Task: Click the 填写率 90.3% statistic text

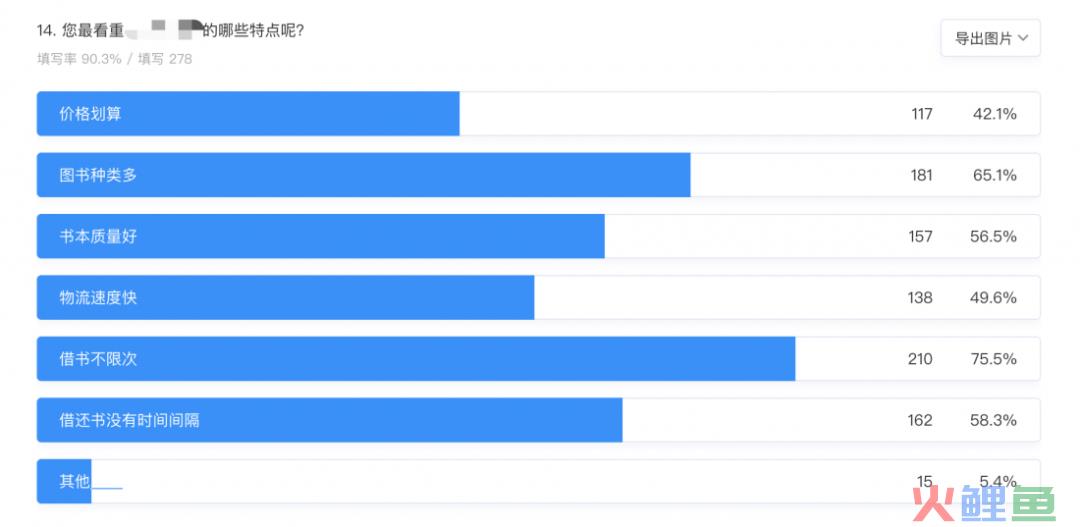Action: coord(79,59)
